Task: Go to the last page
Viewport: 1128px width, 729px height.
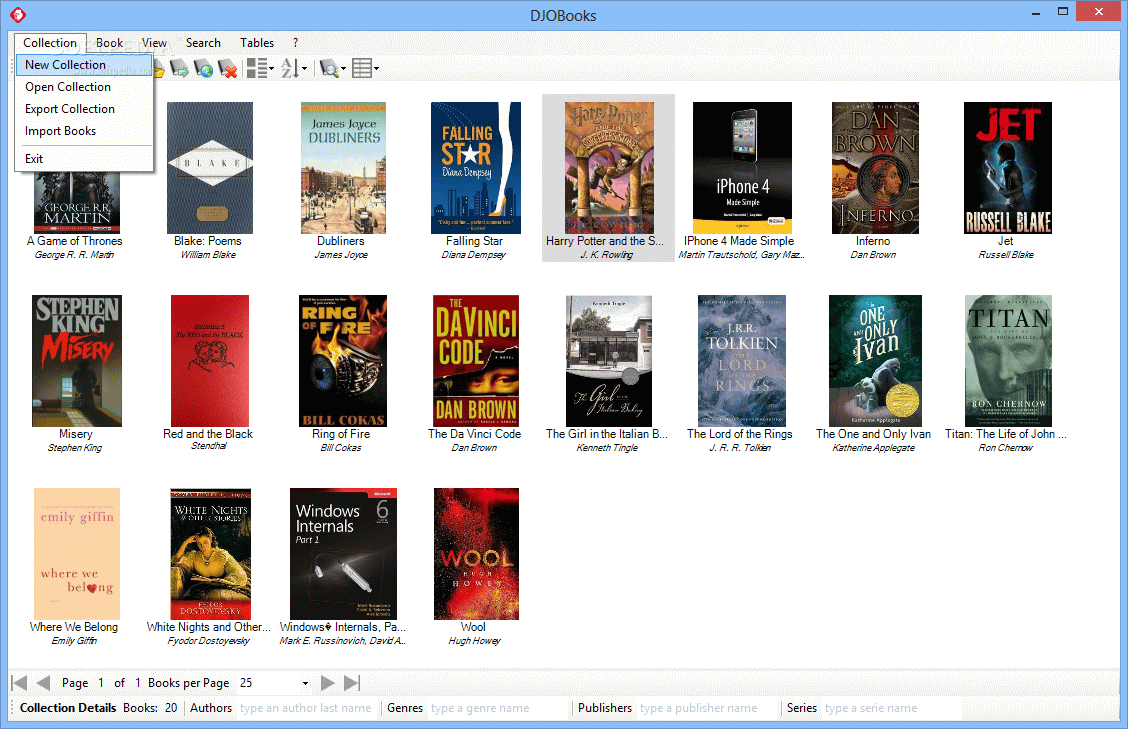Action: (352, 683)
